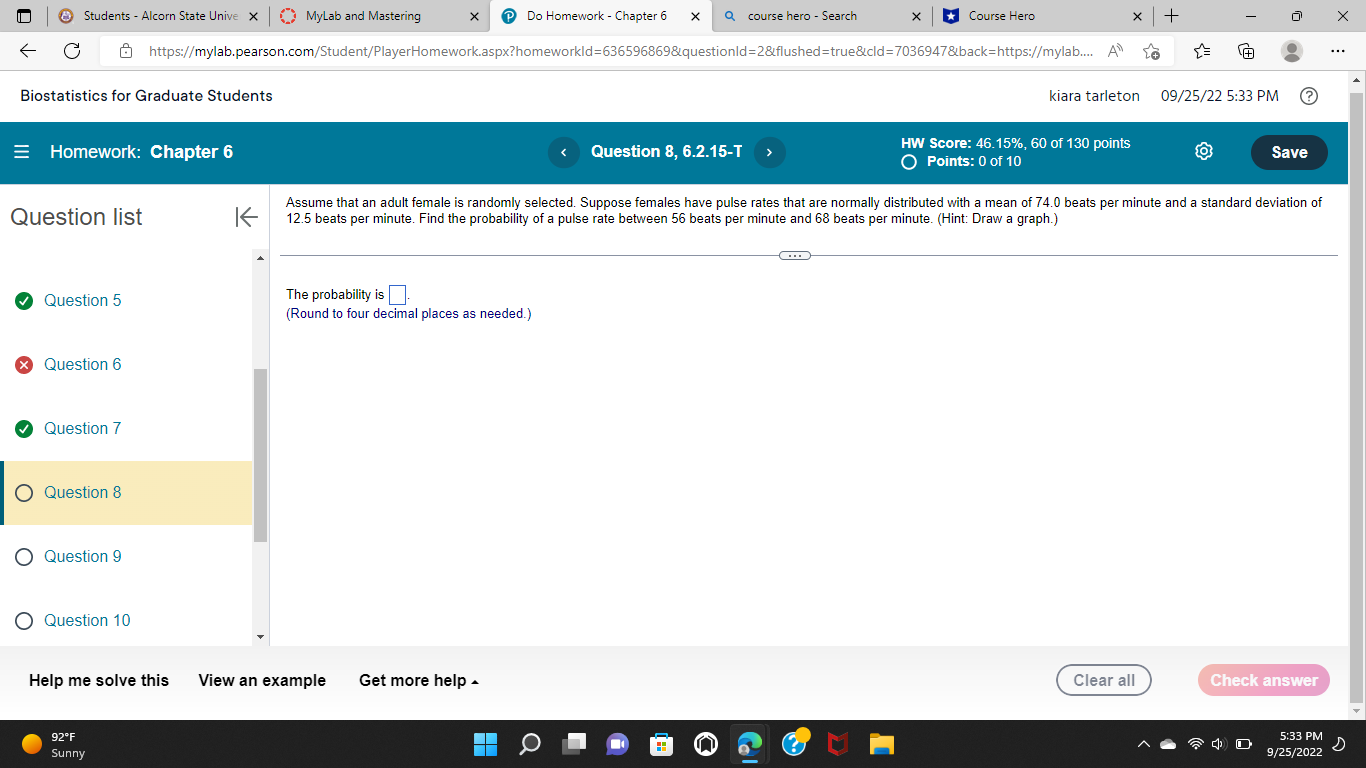
Task: Click the green checkmark on Question 5
Action: [24, 300]
